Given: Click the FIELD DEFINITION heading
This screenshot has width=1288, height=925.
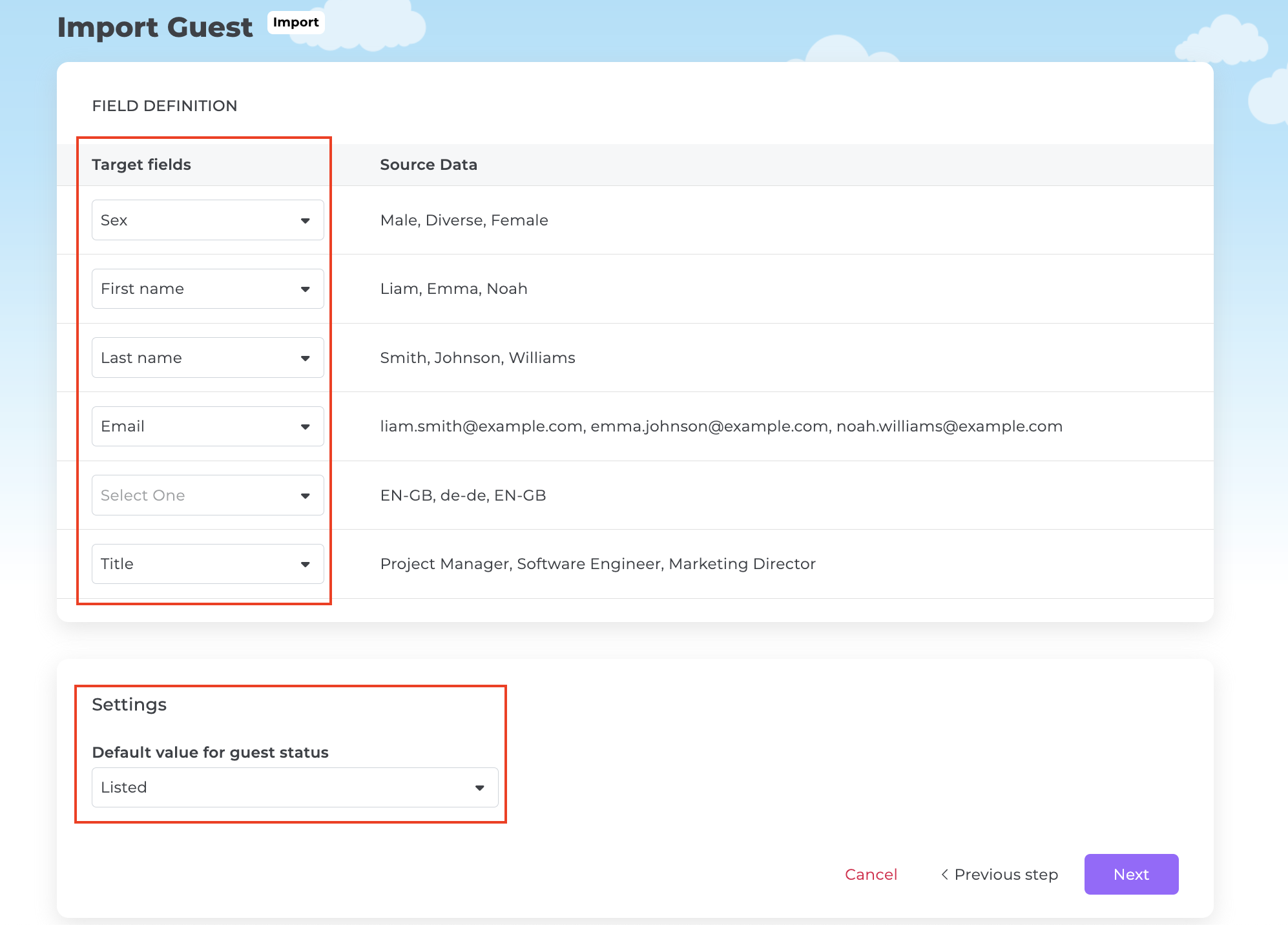Looking at the screenshot, I should tap(165, 106).
